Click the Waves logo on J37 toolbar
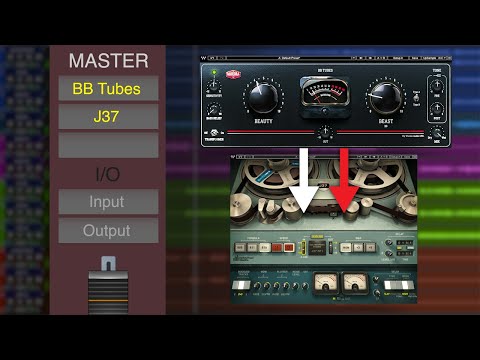The width and height of the screenshot is (480, 360). [233, 156]
